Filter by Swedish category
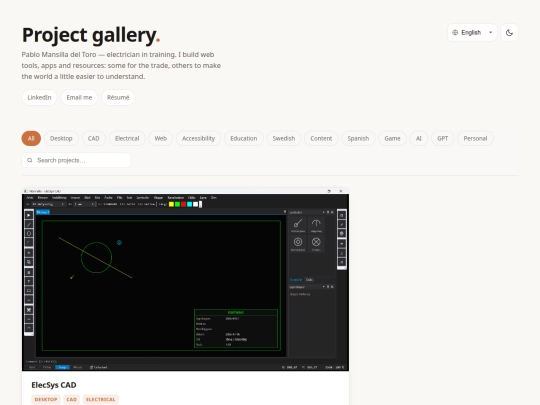Screen dimensions: 540x405 (284, 138)
